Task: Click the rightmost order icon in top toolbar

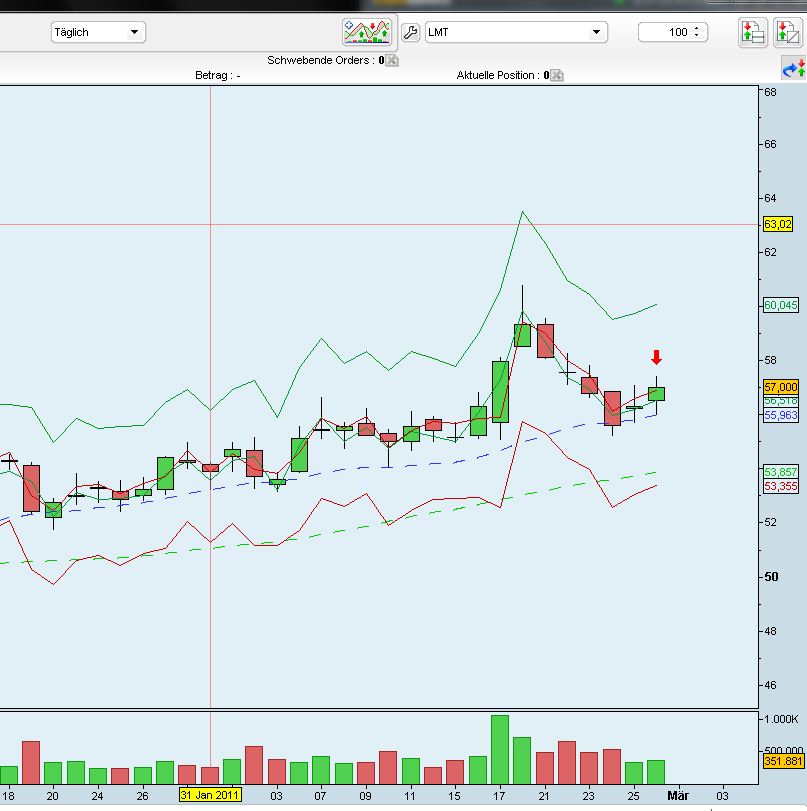Action: click(x=786, y=32)
